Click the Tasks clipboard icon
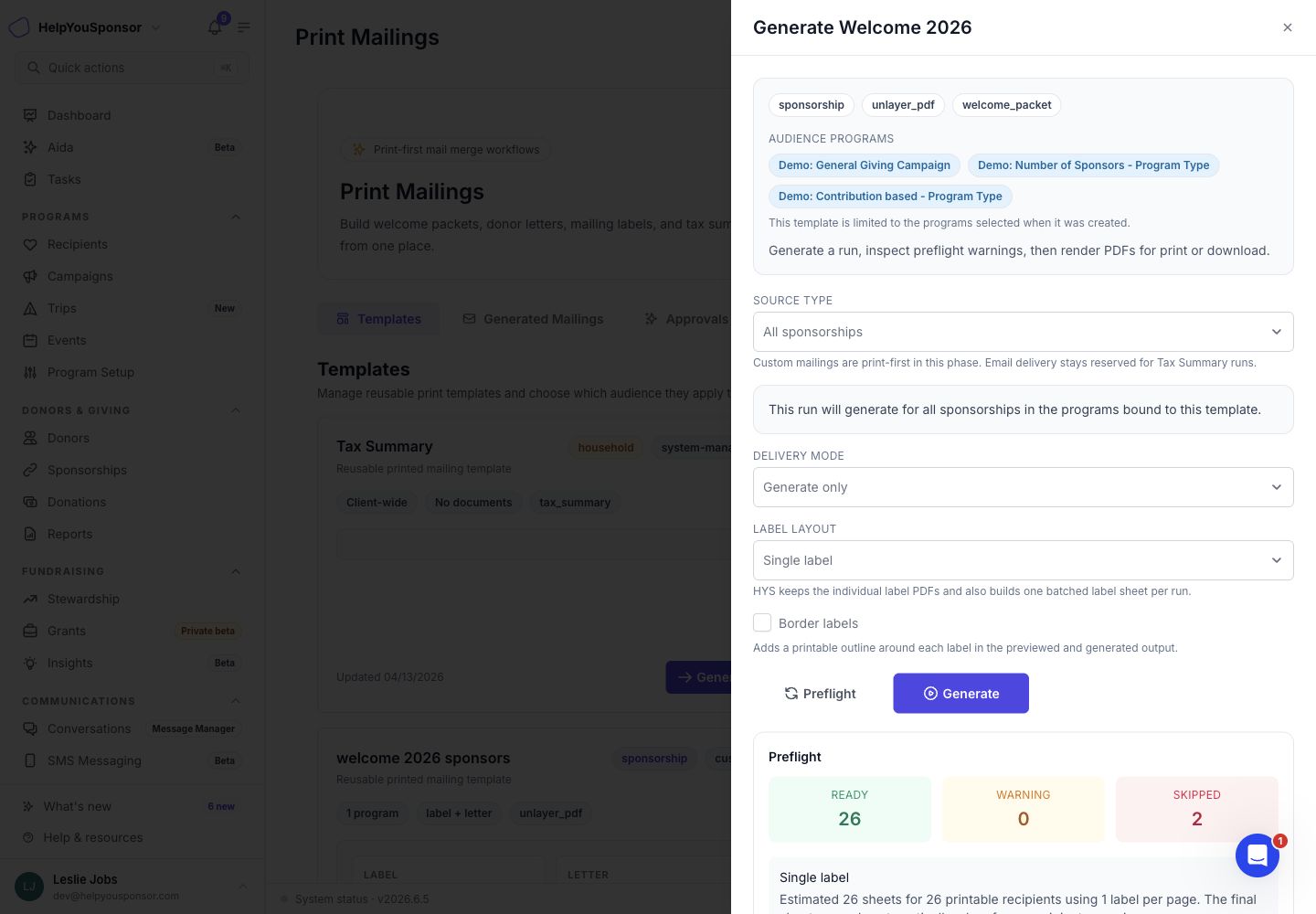Screen dimensions: 1316x914 pos(30,179)
